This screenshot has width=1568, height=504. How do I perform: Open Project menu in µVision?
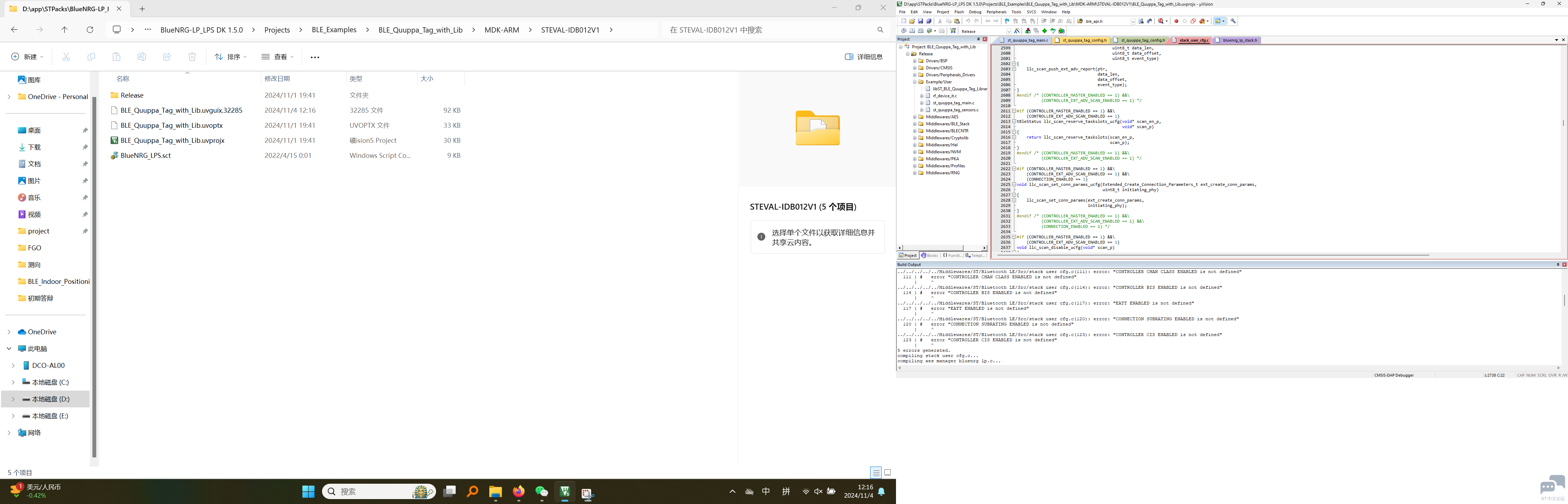tap(943, 12)
